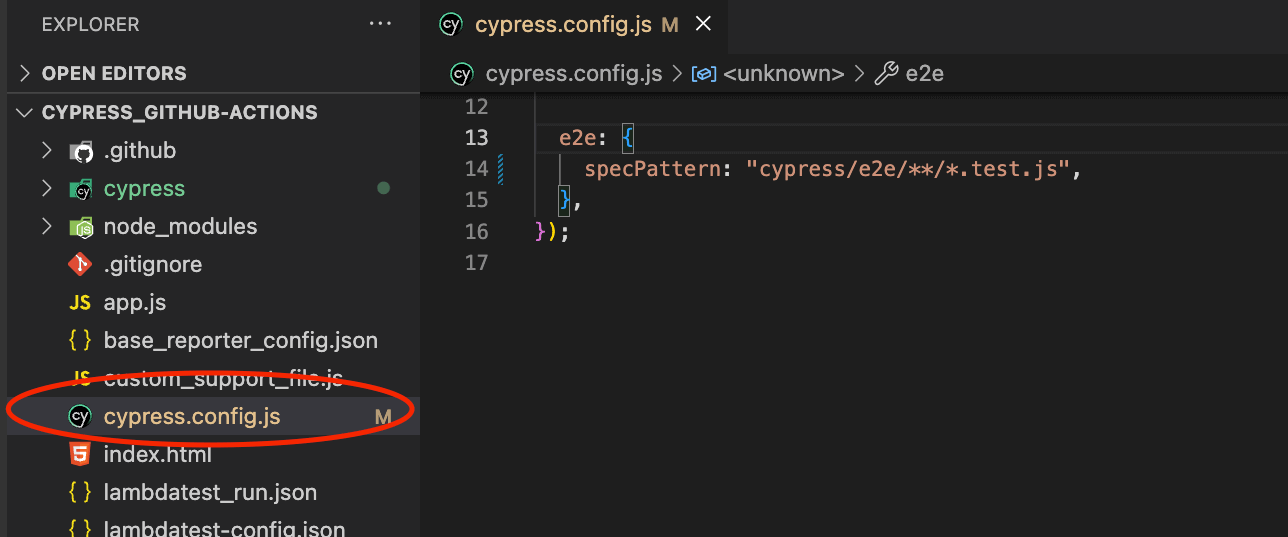Click the Cypress folder icon
The height and width of the screenshot is (537, 1288).
(x=80, y=189)
